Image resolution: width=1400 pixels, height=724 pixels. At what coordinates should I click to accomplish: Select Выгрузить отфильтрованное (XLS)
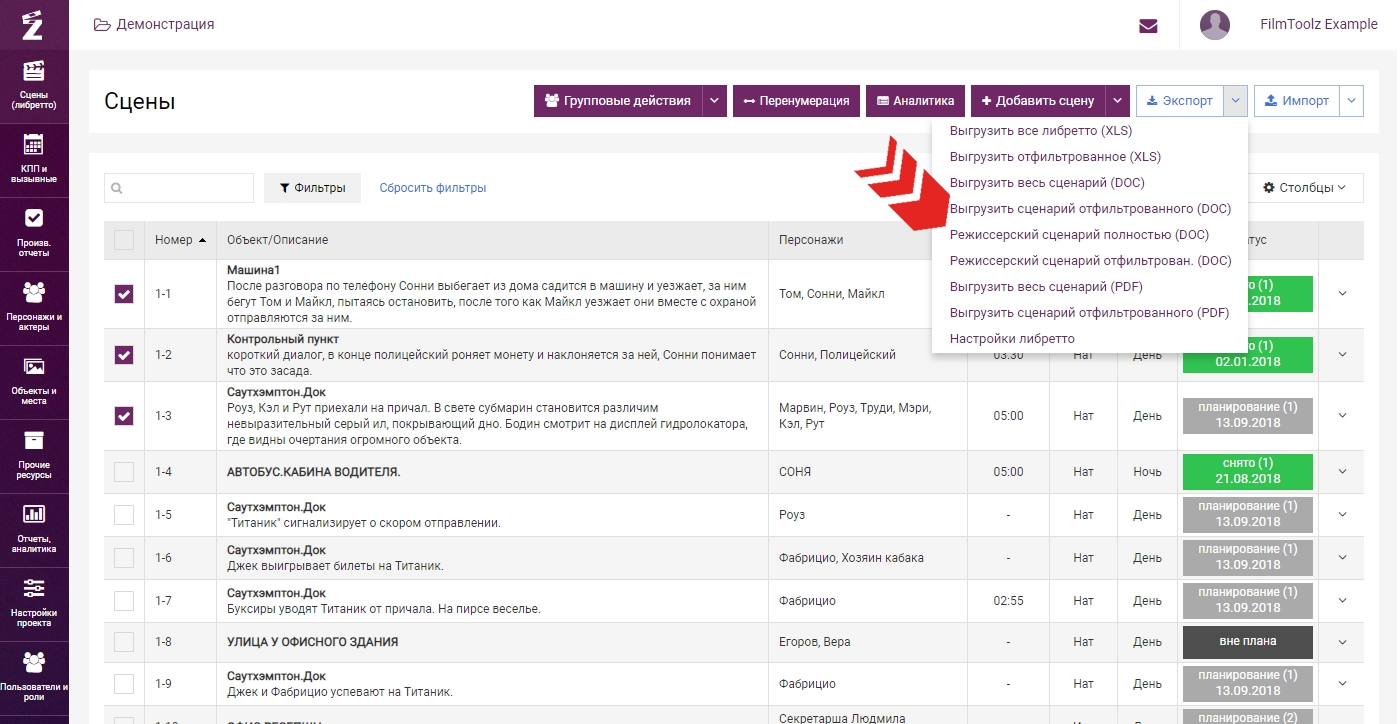[1055, 157]
